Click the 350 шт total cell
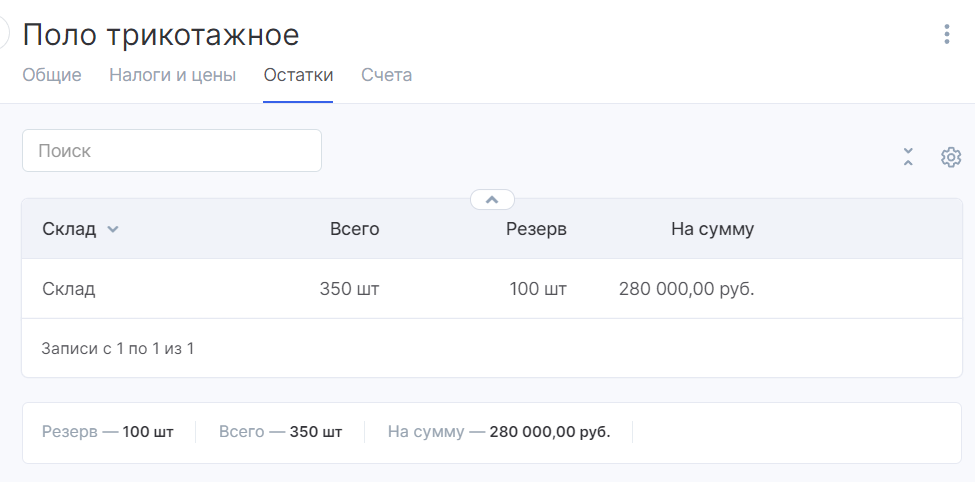Screen dimensions: 975x482 click(x=349, y=289)
